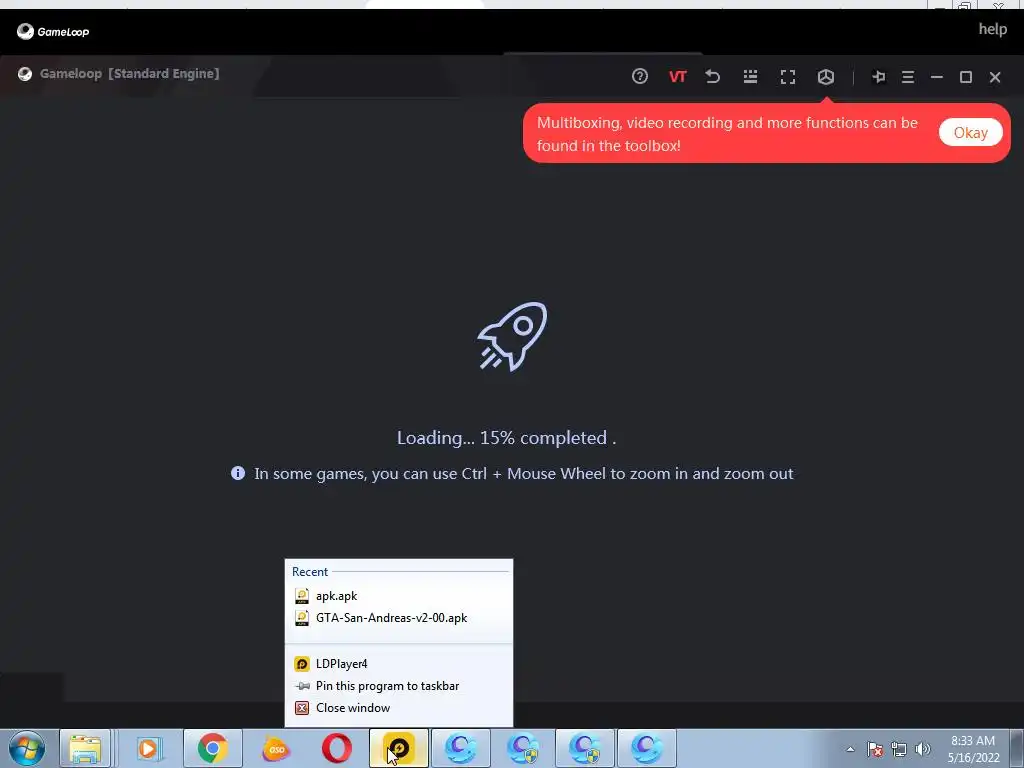Click the first Gameloop taskbar icon
The height and width of the screenshot is (768, 1024).
(460, 748)
